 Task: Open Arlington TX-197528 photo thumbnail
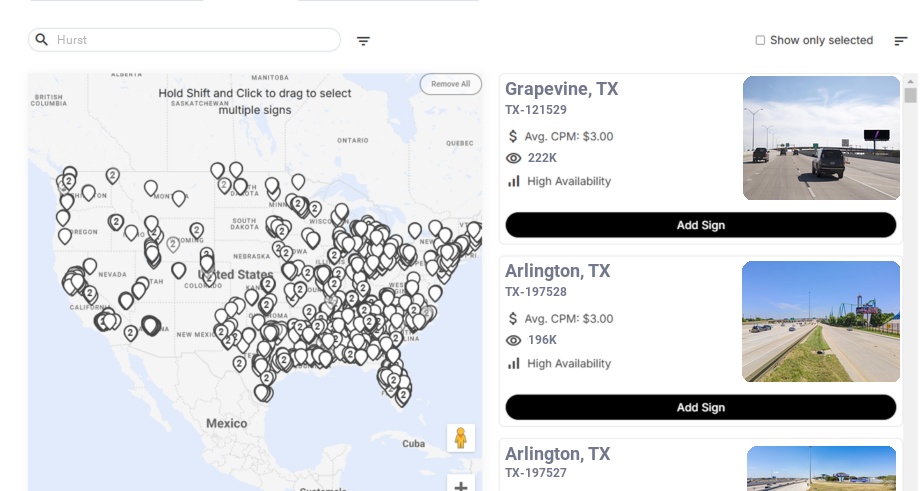coord(821,321)
